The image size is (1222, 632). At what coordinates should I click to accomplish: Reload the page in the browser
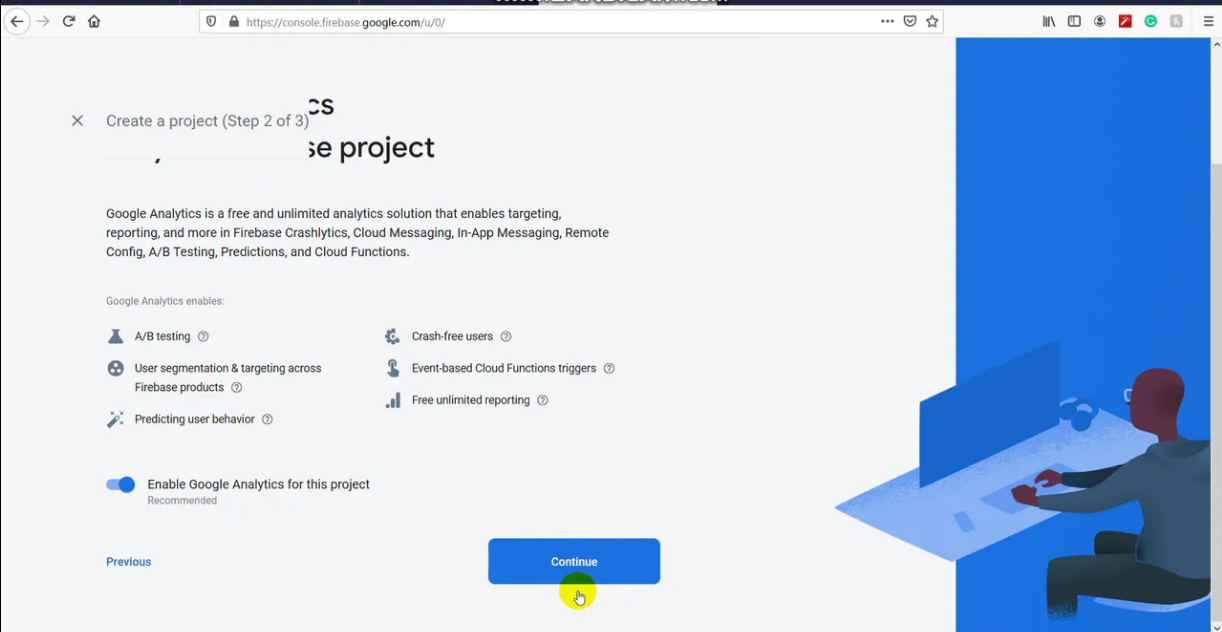click(68, 21)
